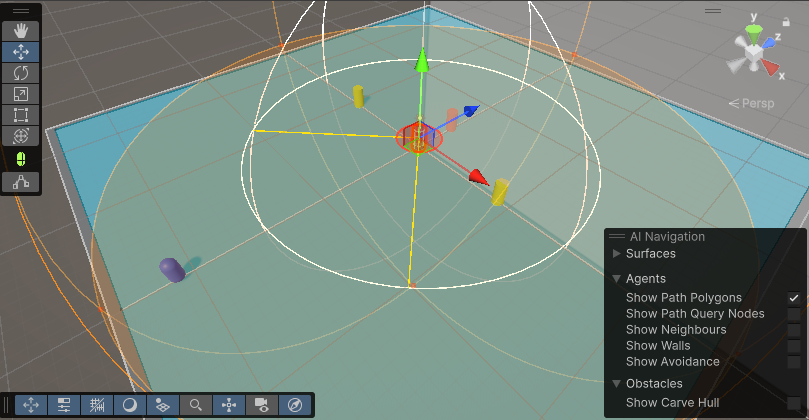This screenshot has height=420, width=809.
Task: Select the Scale tool
Action: (x=21, y=94)
